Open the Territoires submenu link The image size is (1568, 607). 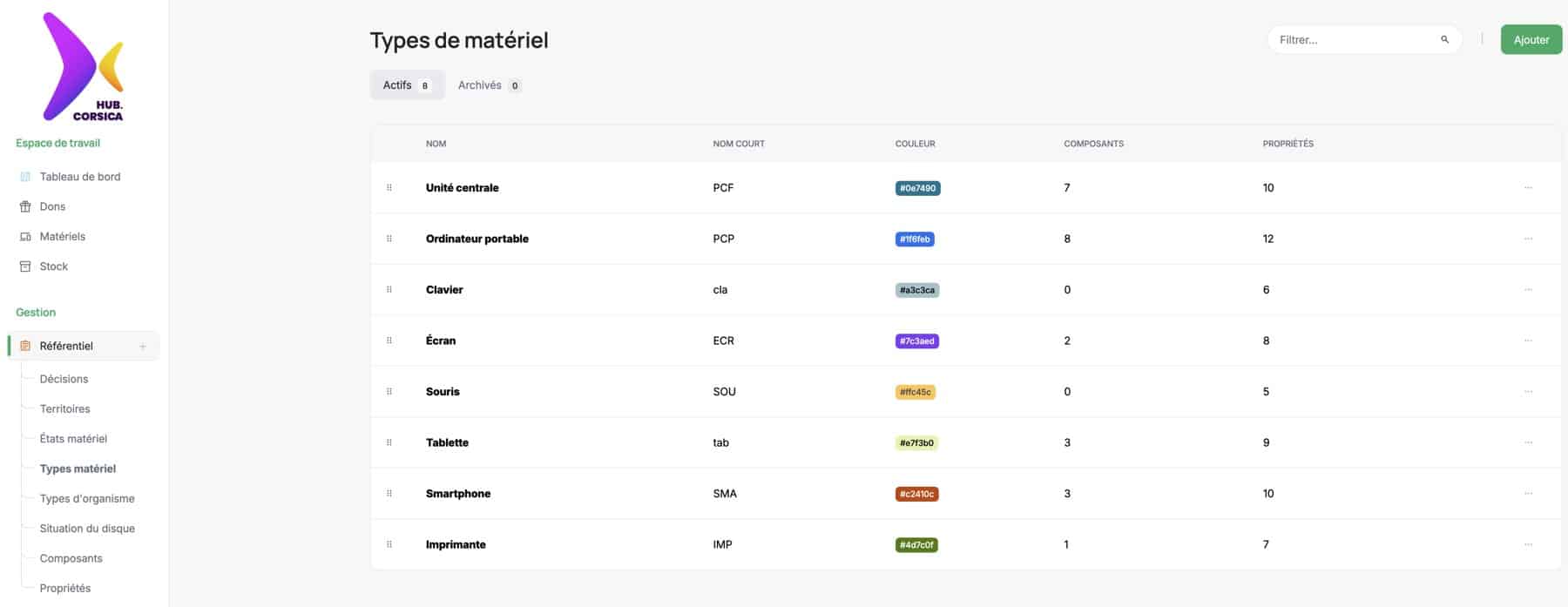(64, 409)
